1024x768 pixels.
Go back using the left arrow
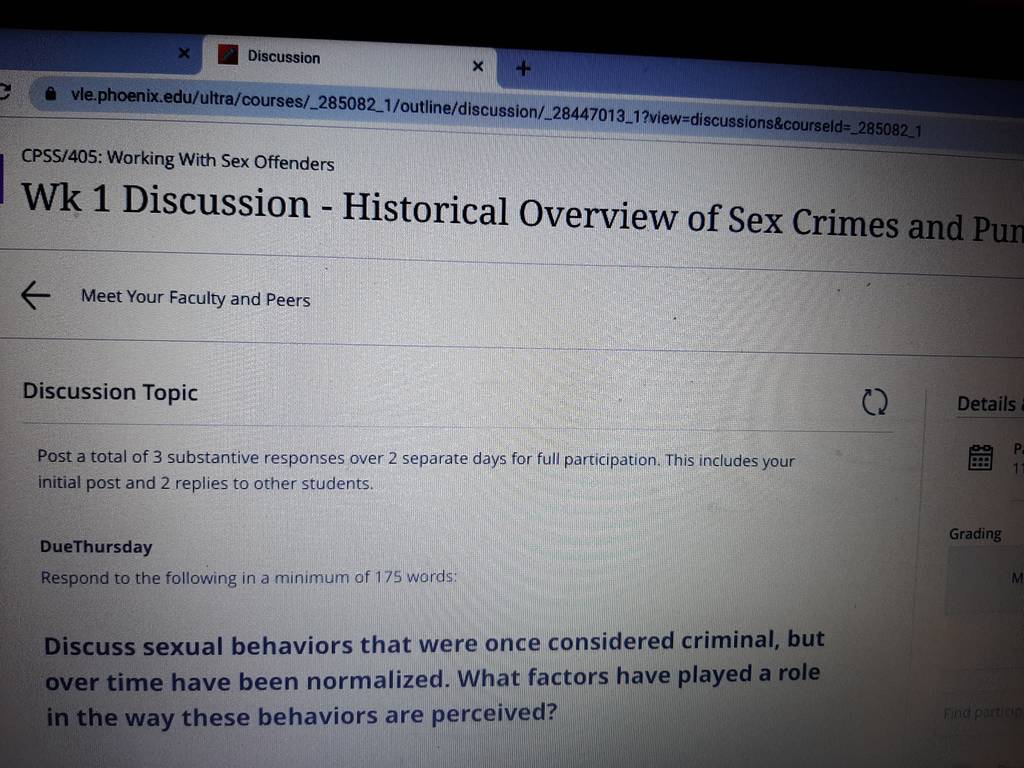(x=35, y=295)
